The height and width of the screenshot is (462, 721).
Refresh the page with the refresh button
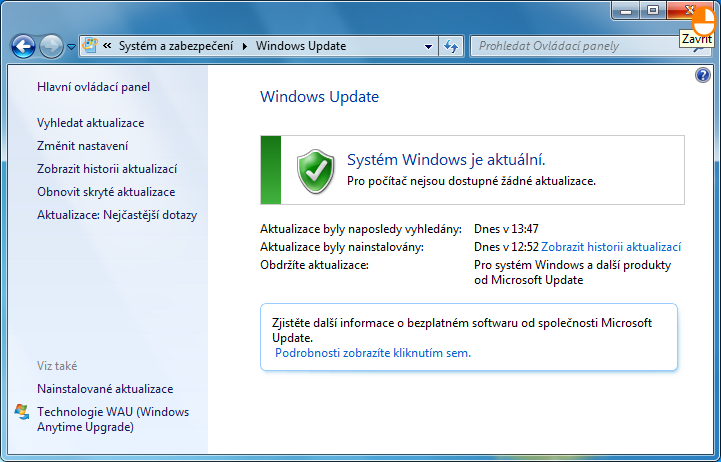(x=451, y=46)
